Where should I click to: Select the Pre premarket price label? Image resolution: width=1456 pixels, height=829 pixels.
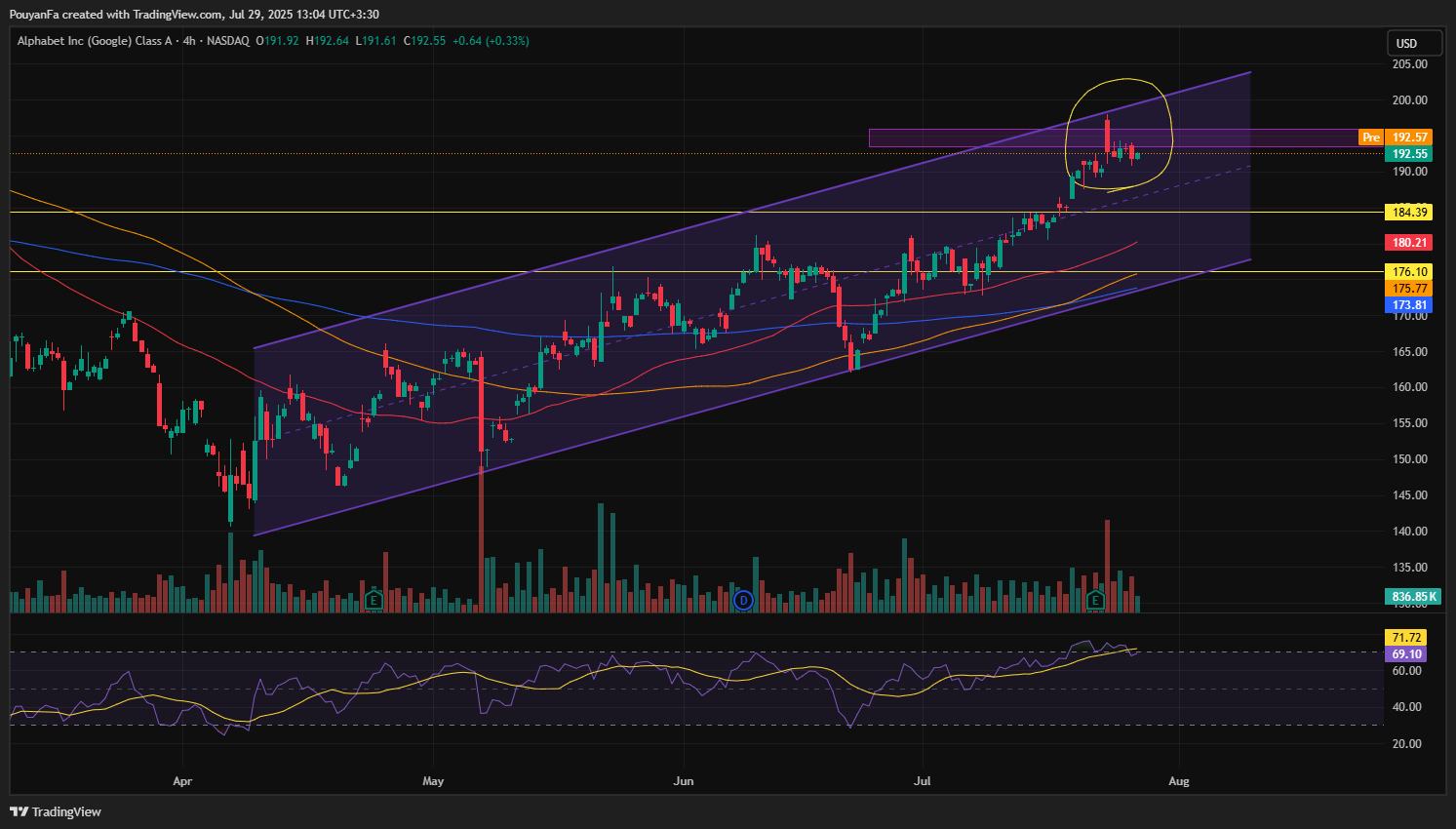1371,138
